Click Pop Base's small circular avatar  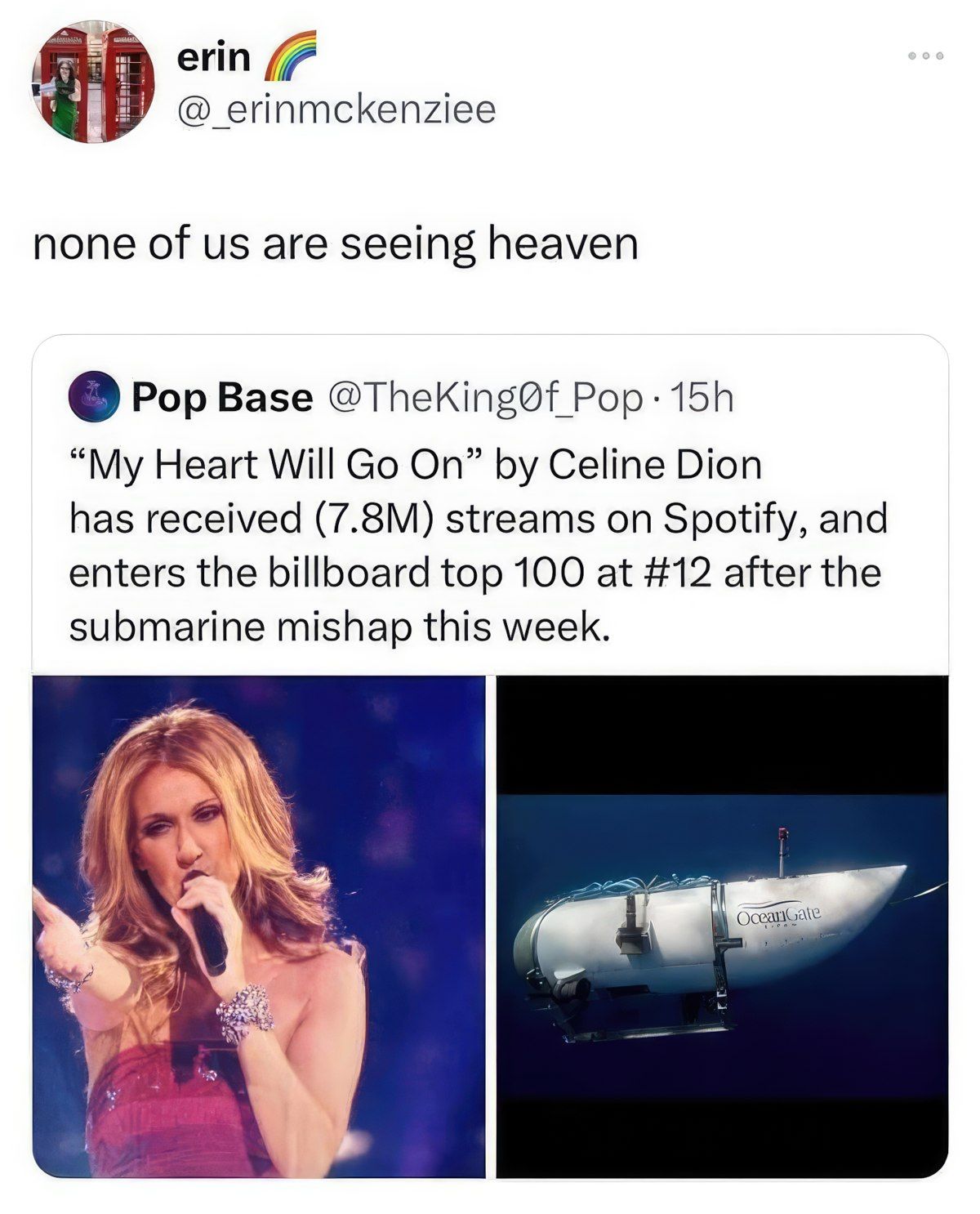tap(95, 398)
